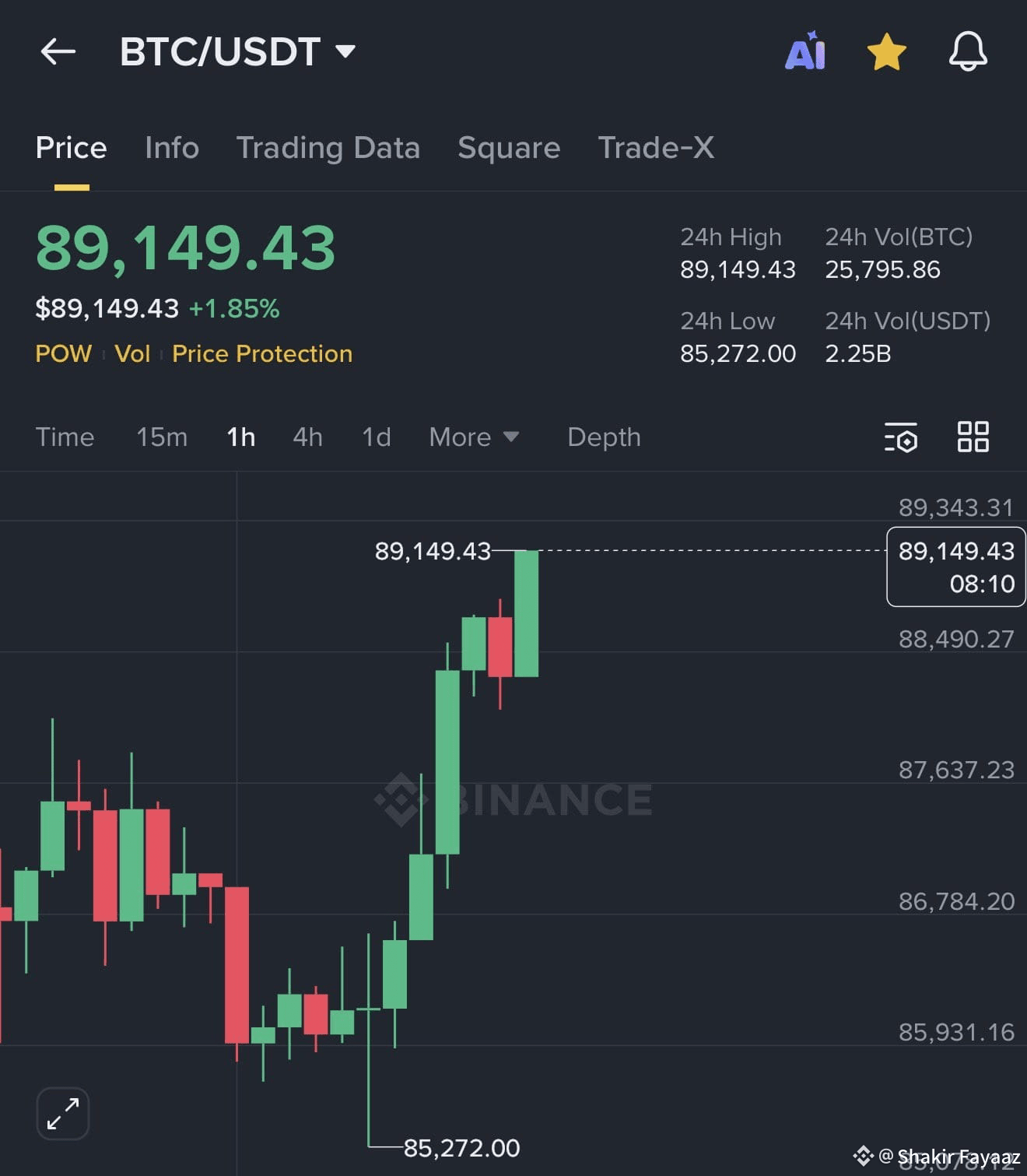The width and height of the screenshot is (1027, 1176).
Task: Open the Trade-X tab
Action: coord(656,148)
